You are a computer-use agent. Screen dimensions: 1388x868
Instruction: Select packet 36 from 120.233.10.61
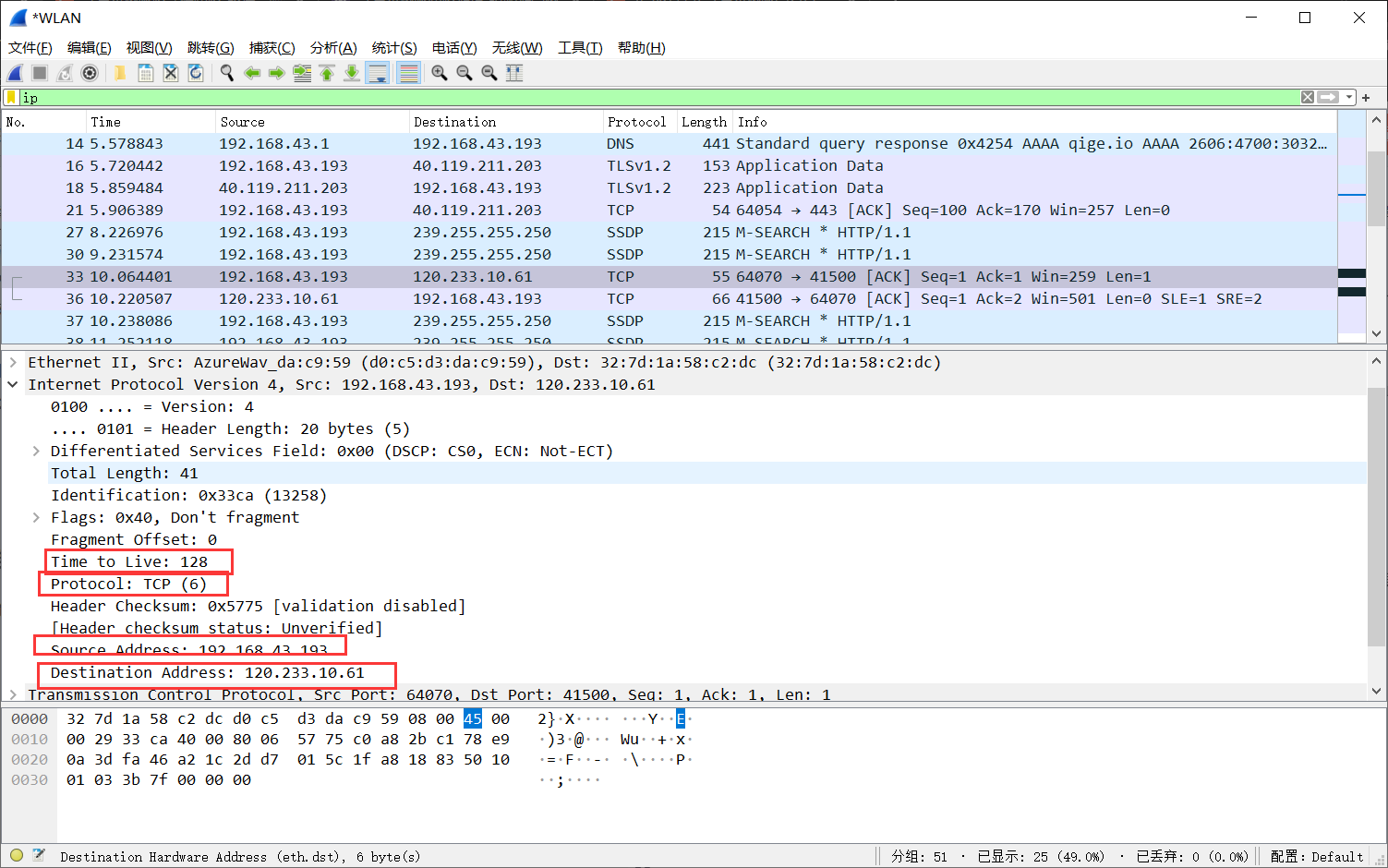tap(670, 298)
